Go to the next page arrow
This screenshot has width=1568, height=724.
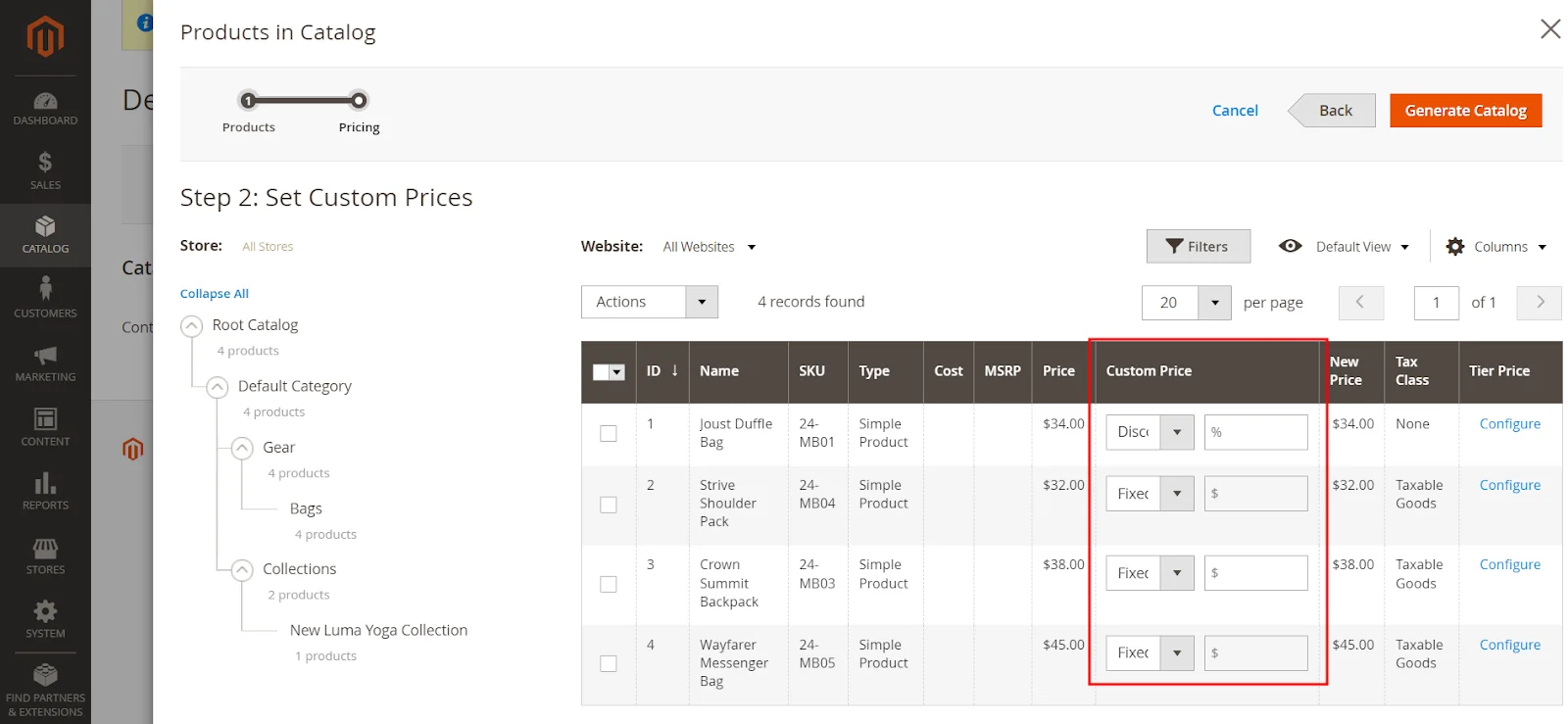click(x=1539, y=303)
